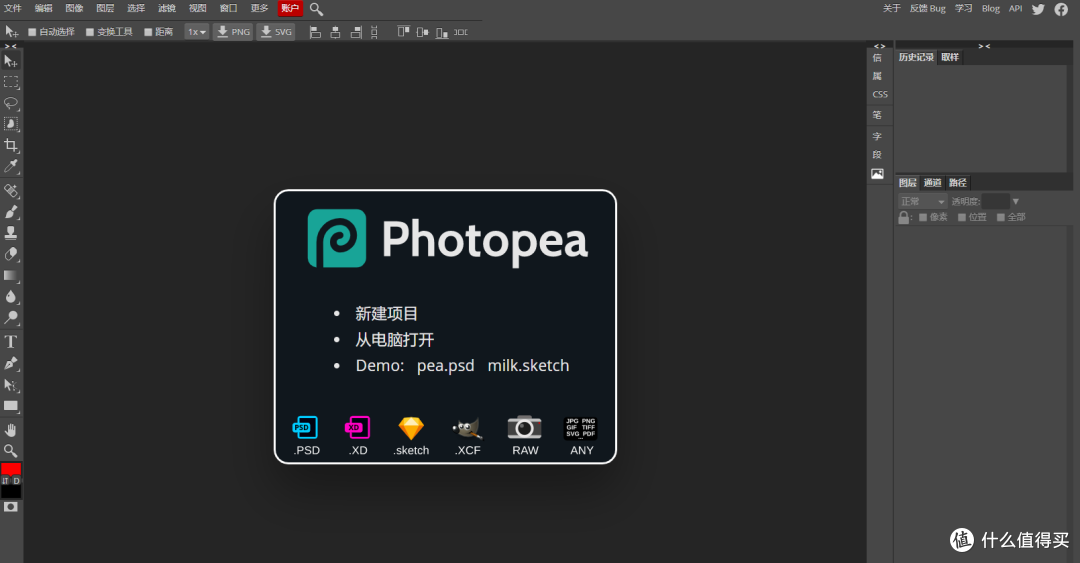Click align left edges icon
Screen dimensions: 1080x563
point(315,32)
